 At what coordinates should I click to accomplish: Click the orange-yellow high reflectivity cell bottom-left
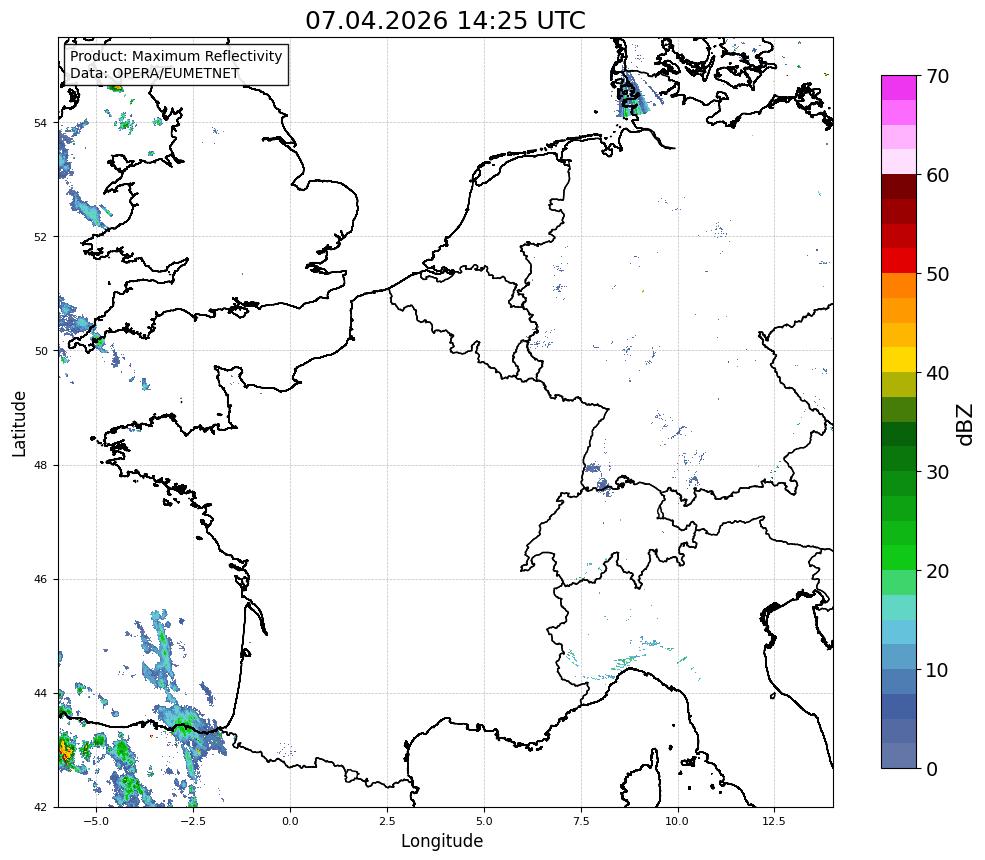coord(65,751)
